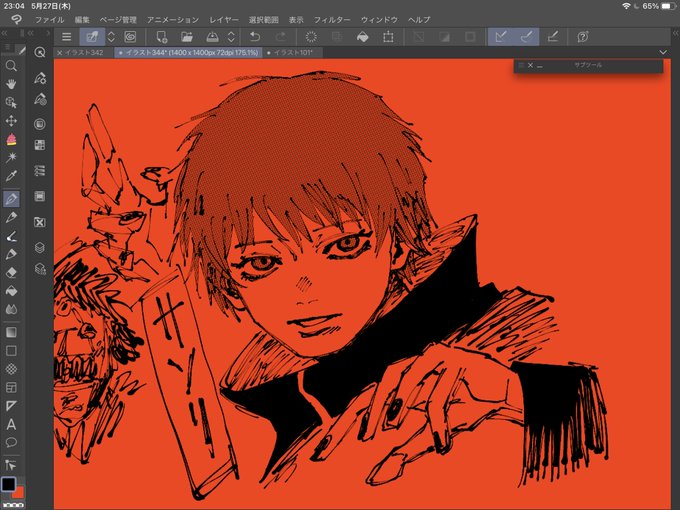The image size is (680, 510).
Task: Select the Hand move-view tool
Action: (11, 84)
